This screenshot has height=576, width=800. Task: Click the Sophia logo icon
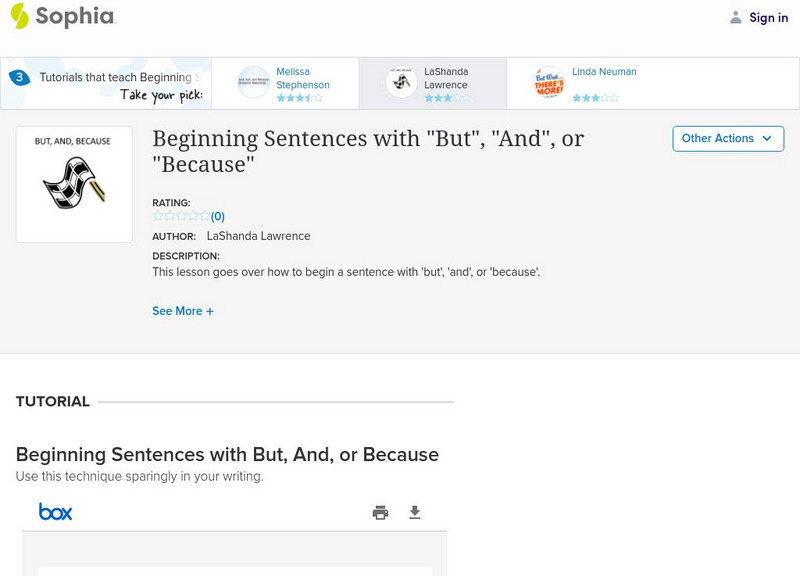19,16
